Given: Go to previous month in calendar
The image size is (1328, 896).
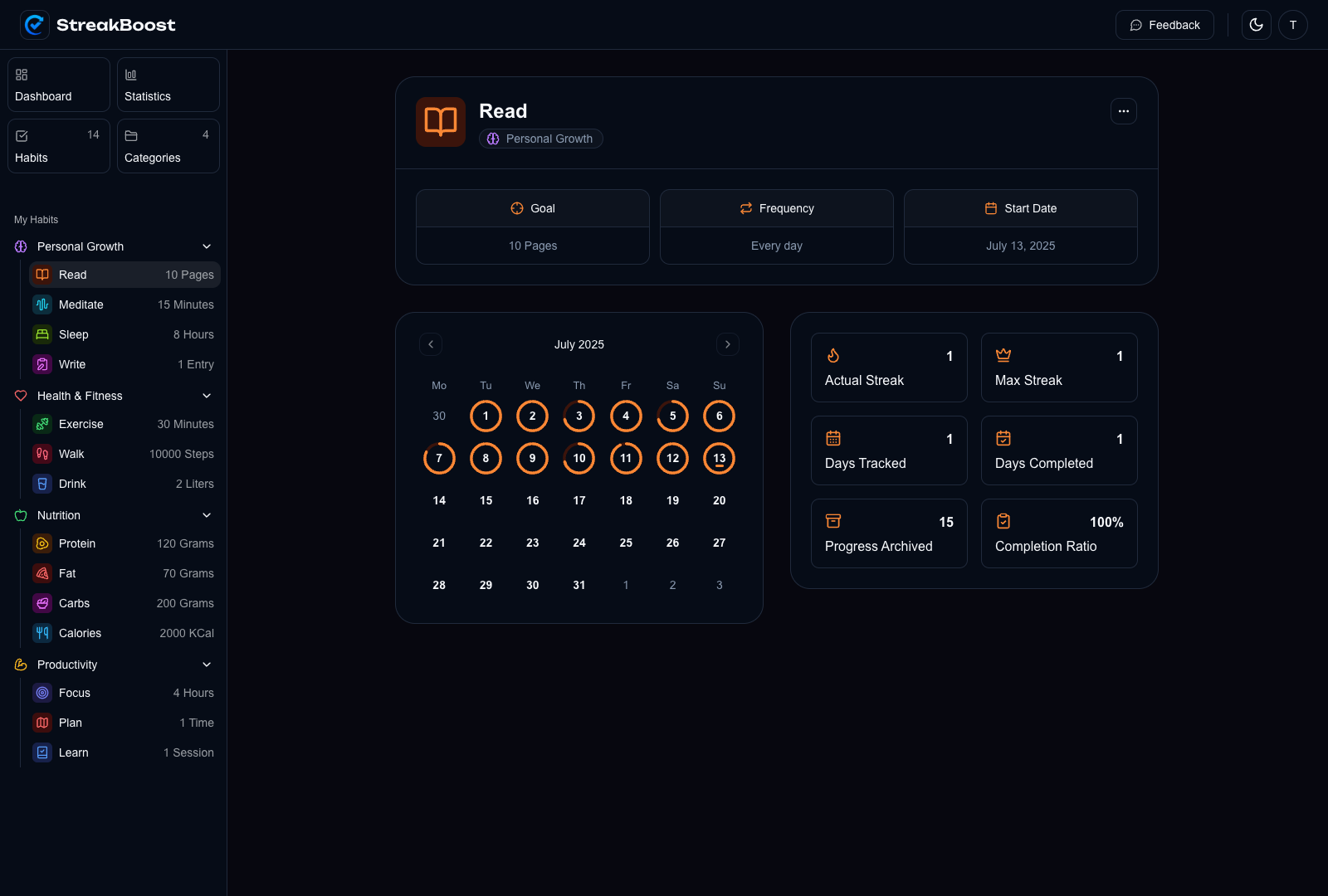Looking at the screenshot, I should tap(431, 344).
